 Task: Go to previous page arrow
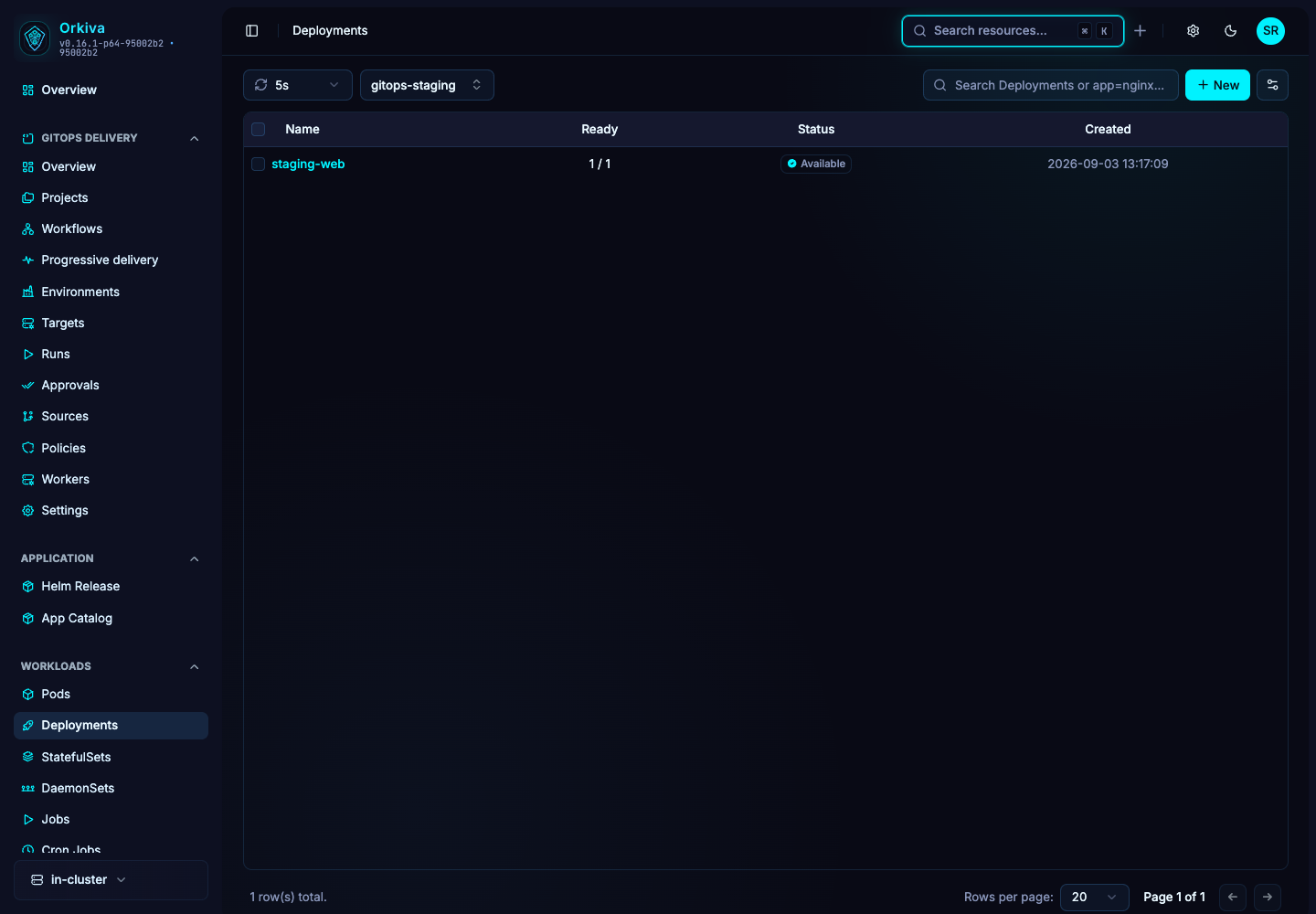click(1233, 897)
